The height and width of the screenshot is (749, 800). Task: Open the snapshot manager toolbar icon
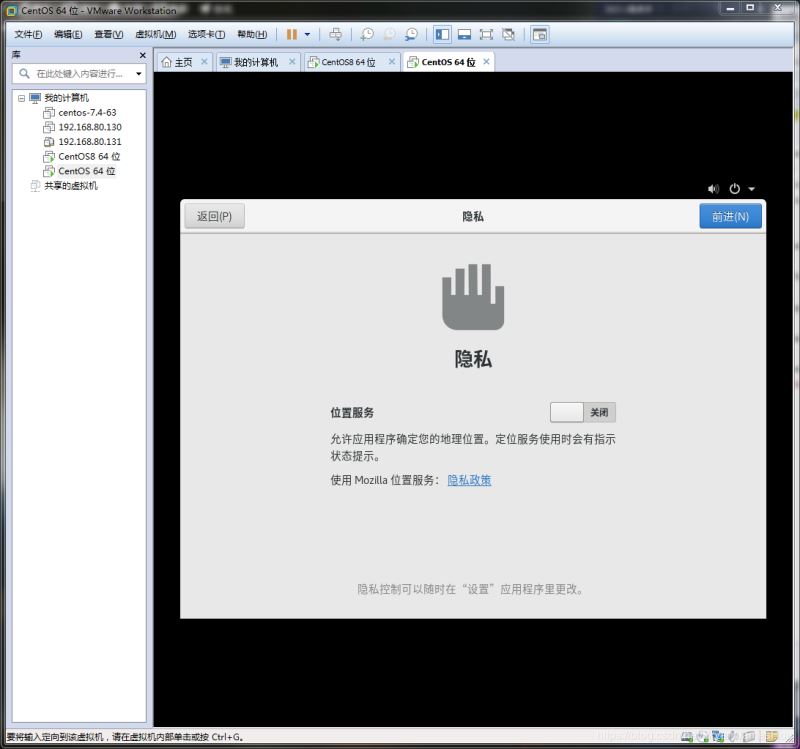(411, 34)
